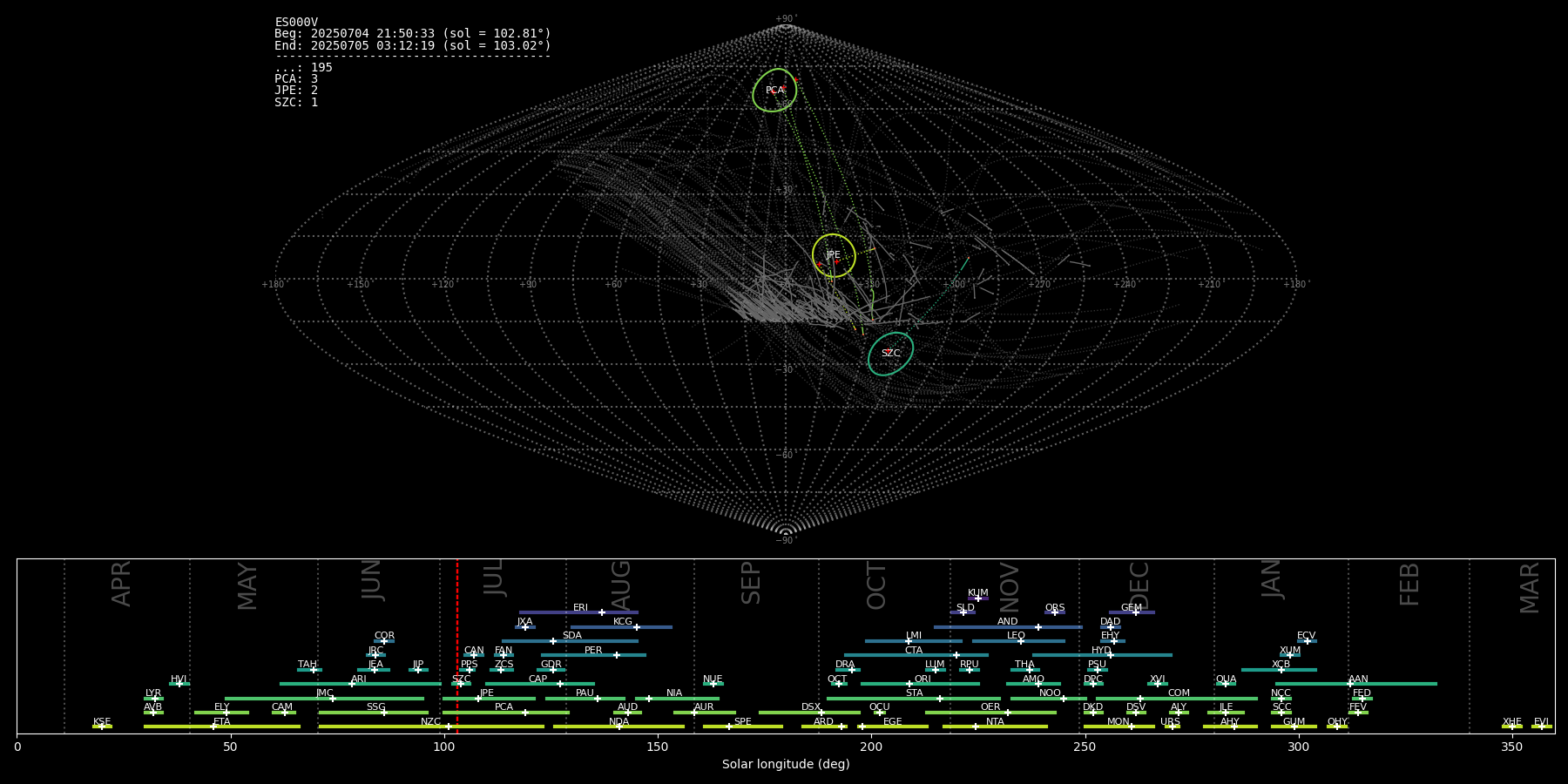The height and width of the screenshot is (784, 1568).
Task: Click the ETA shower label in timeline
Action: 222,722
